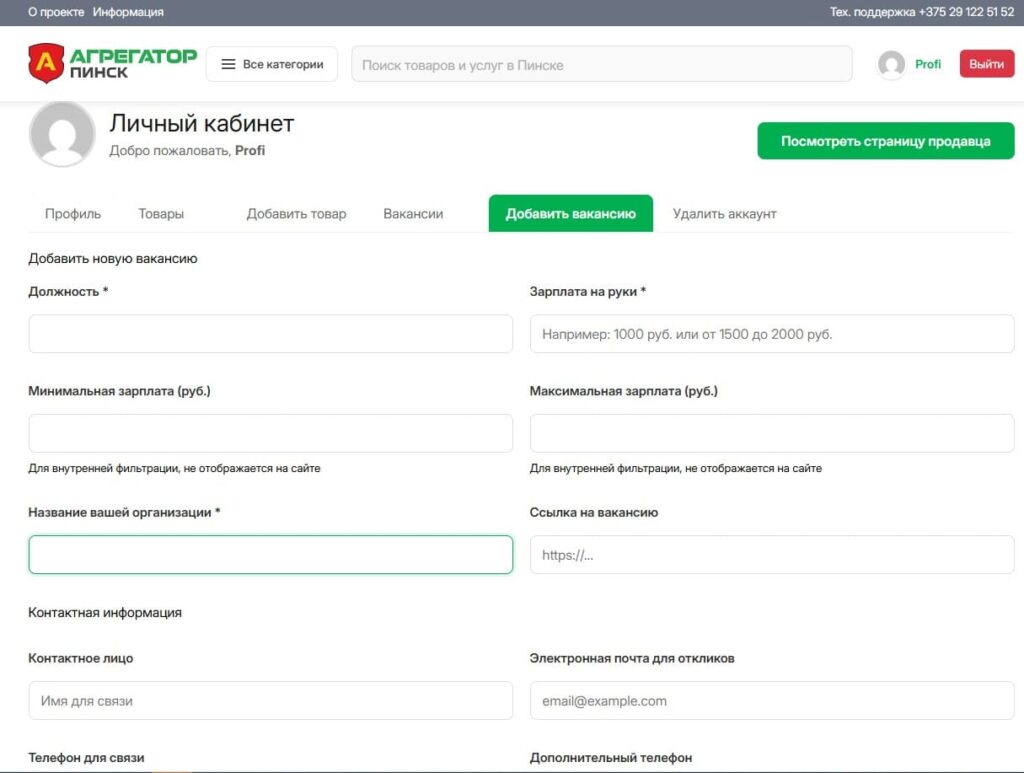Click the Зарплата на руки field
The width and height of the screenshot is (1024, 773).
(771, 334)
